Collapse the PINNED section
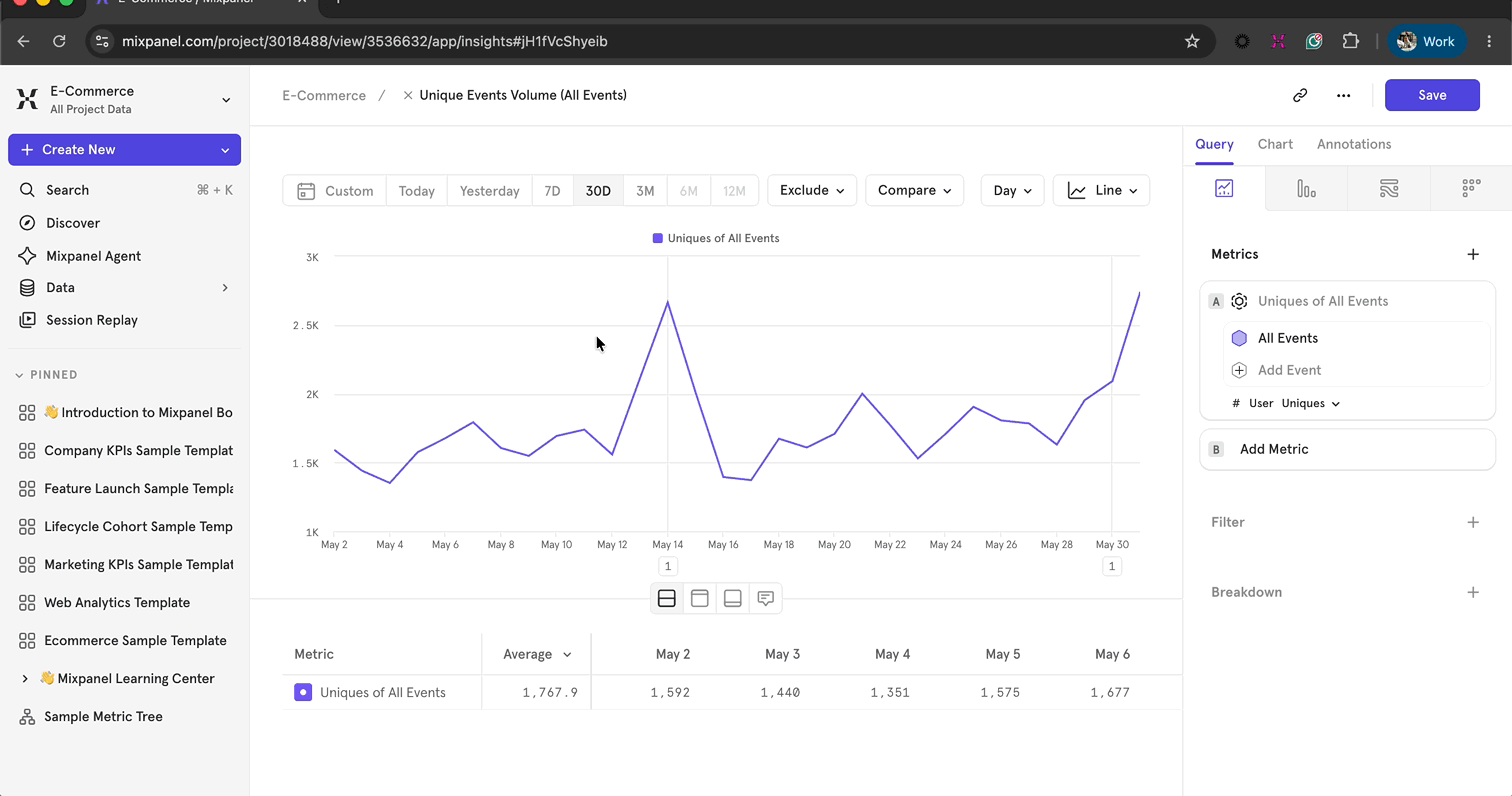The width and height of the screenshot is (1512, 796). pos(19,375)
